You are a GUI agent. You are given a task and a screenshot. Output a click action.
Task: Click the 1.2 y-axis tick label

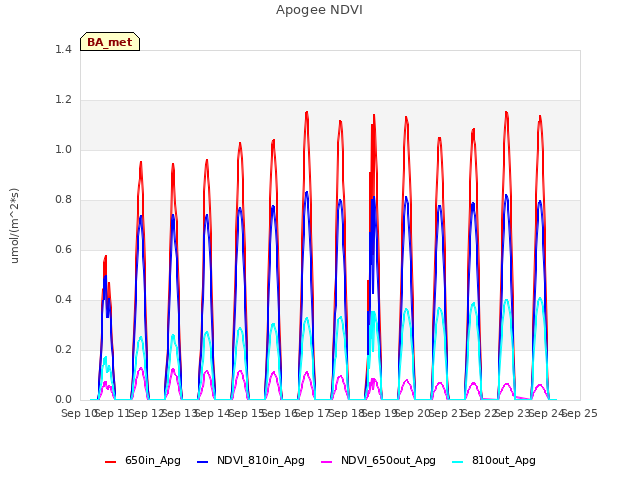click(x=63, y=100)
